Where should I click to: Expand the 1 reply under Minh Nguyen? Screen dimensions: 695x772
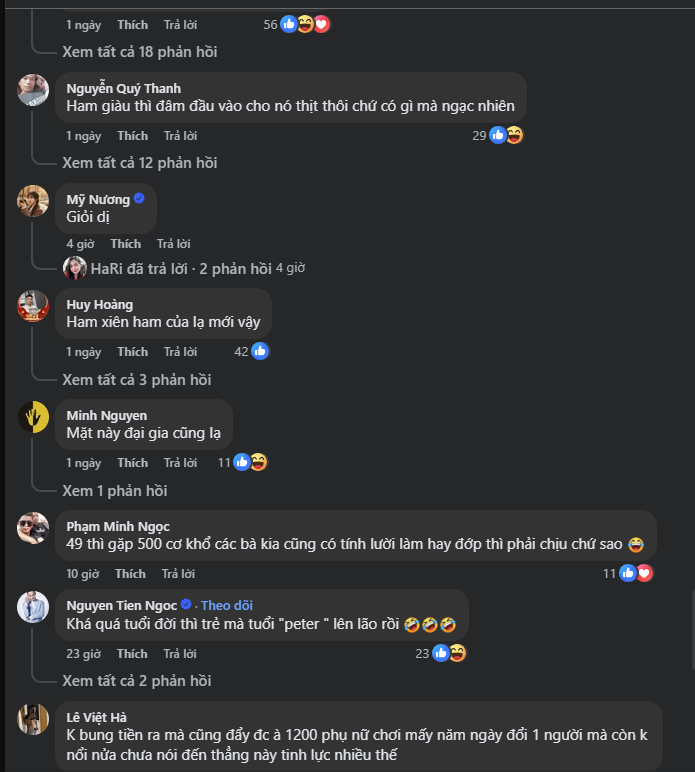[114, 490]
